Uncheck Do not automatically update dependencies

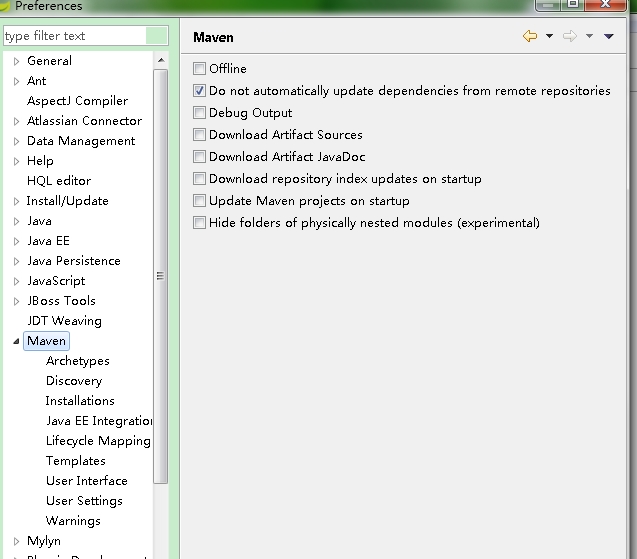199,90
